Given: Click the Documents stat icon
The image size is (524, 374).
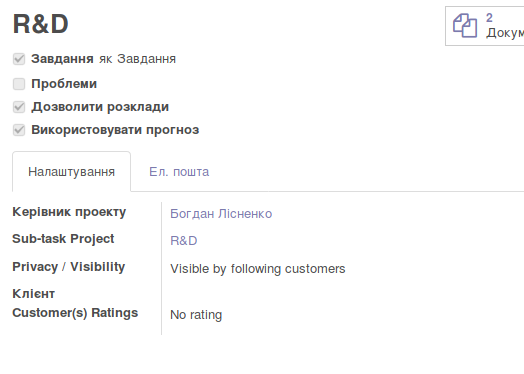Looking at the screenshot, I should (465, 25).
